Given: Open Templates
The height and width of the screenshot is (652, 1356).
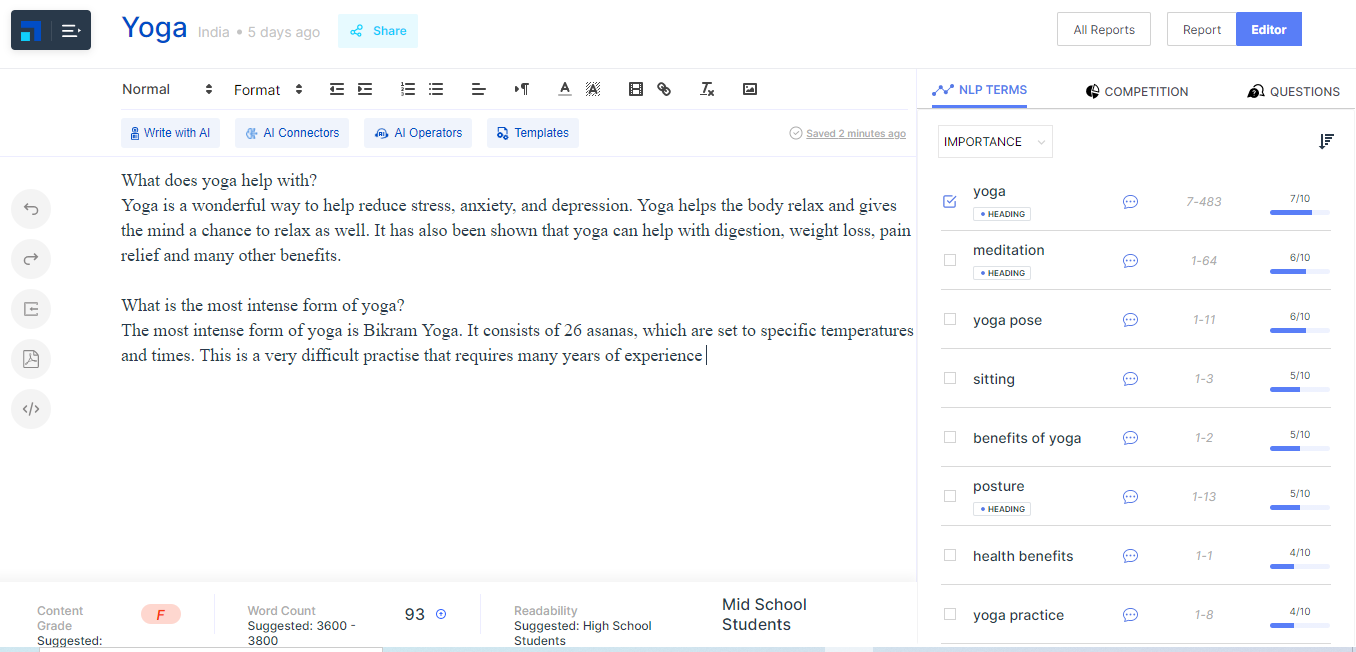Looking at the screenshot, I should (533, 133).
